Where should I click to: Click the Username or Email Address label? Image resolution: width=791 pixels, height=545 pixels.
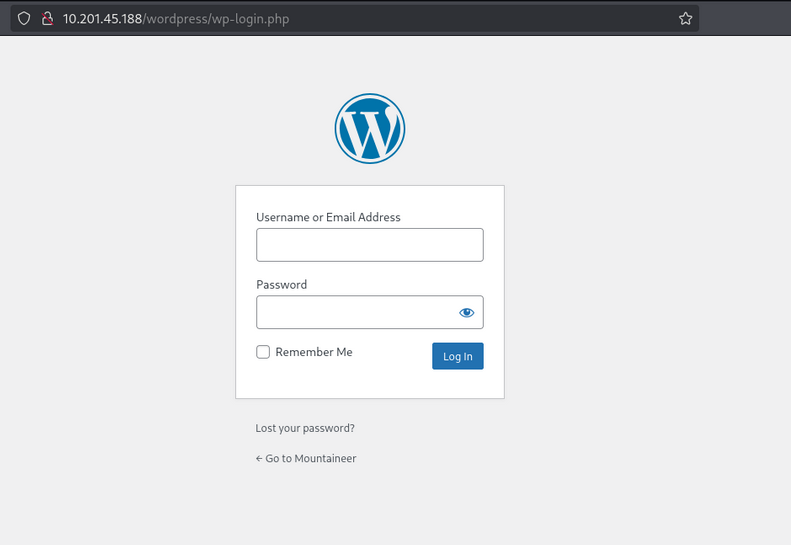pos(328,217)
